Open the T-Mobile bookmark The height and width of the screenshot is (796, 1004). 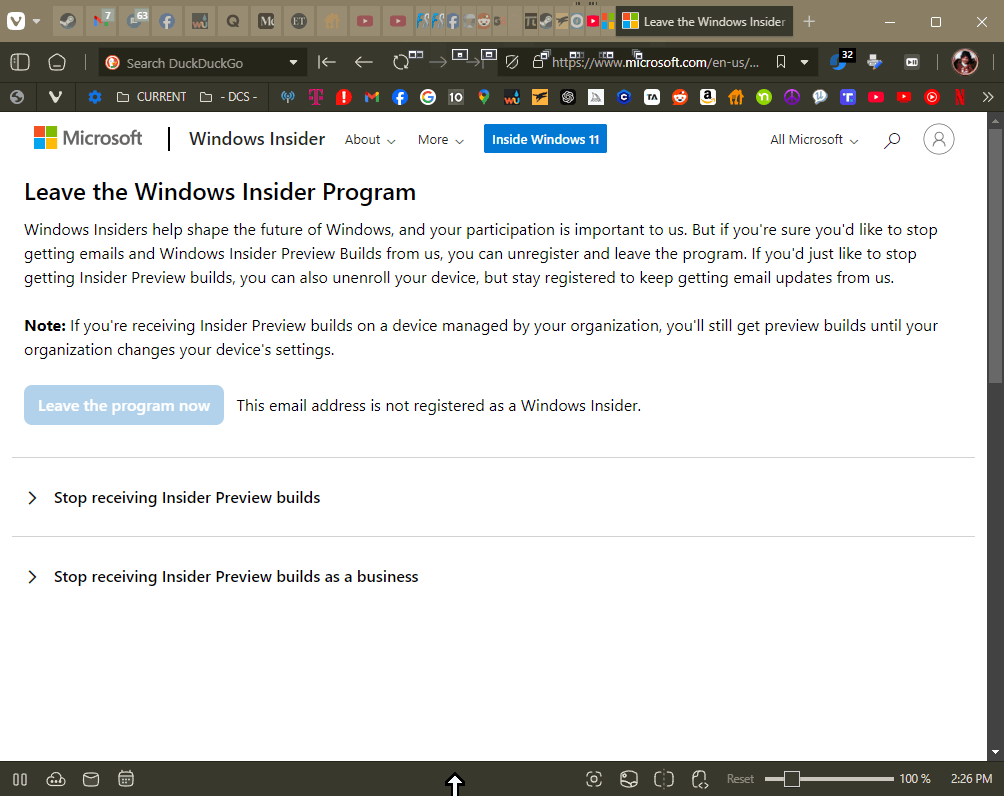point(316,97)
